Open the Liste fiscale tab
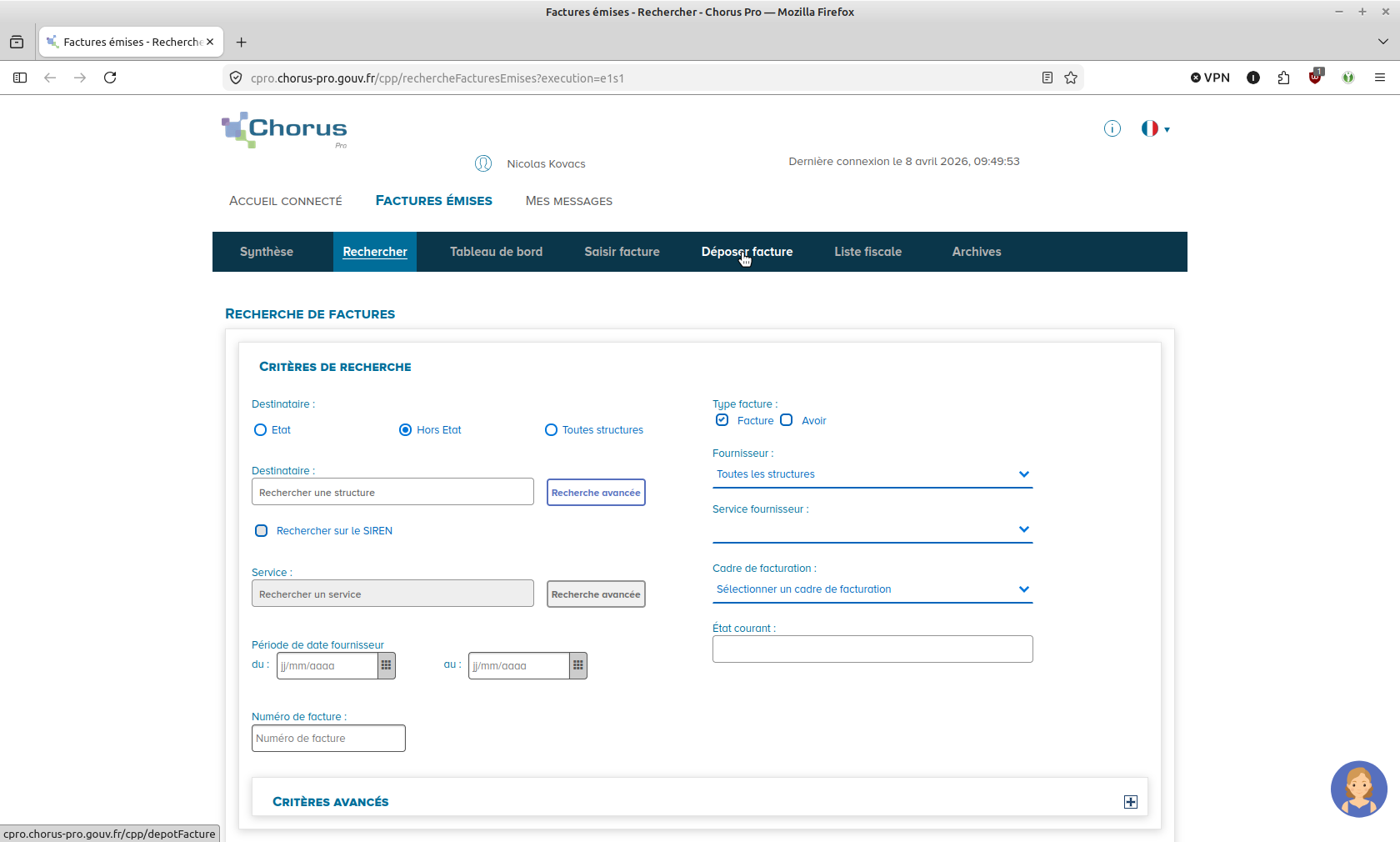This screenshot has height=842, width=1400. click(x=868, y=252)
